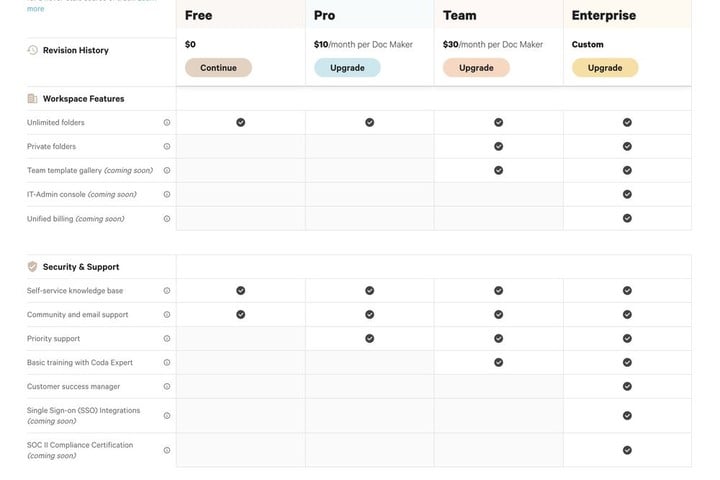Click info icon for Team template gallery
The height and width of the screenshot is (480, 720).
(x=167, y=170)
